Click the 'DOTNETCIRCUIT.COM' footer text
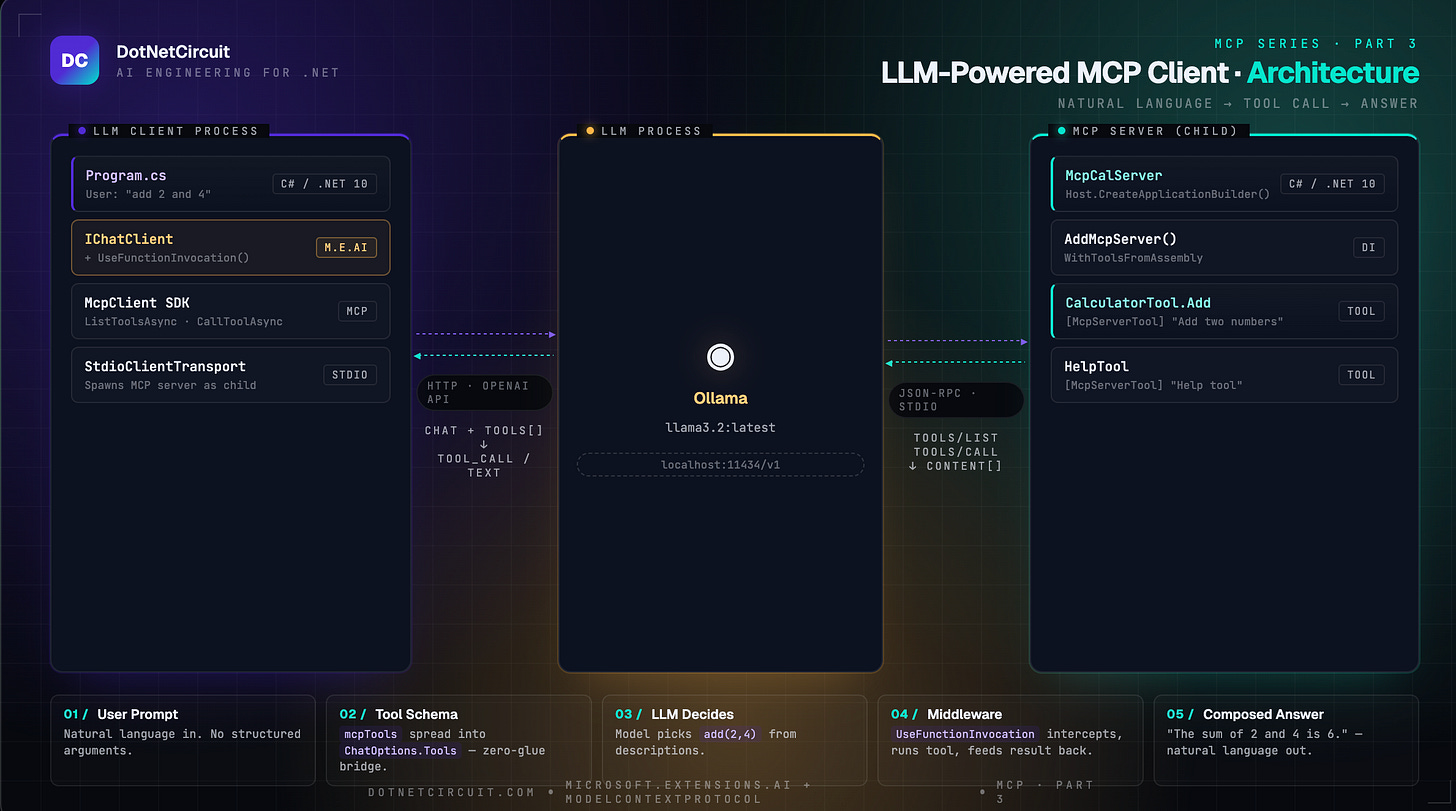Image resolution: width=1456 pixels, height=811 pixels. (452, 791)
